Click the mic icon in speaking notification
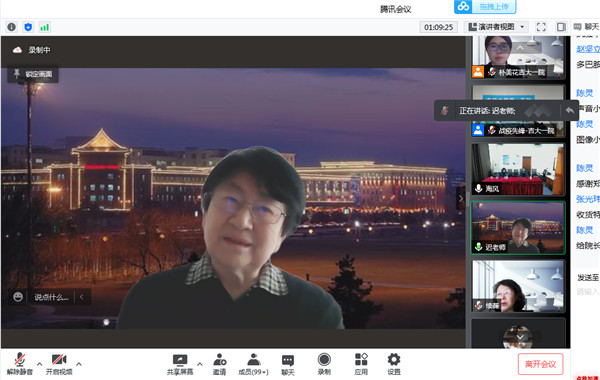This screenshot has height=380, width=600. point(444,111)
